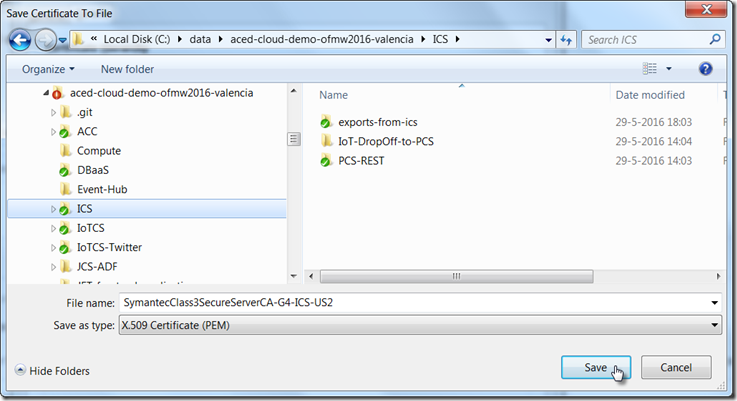Click the IoT-DropOff-to-PCS folder icon
This screenshot has width=737, height=401.
[x=327, y=141]
